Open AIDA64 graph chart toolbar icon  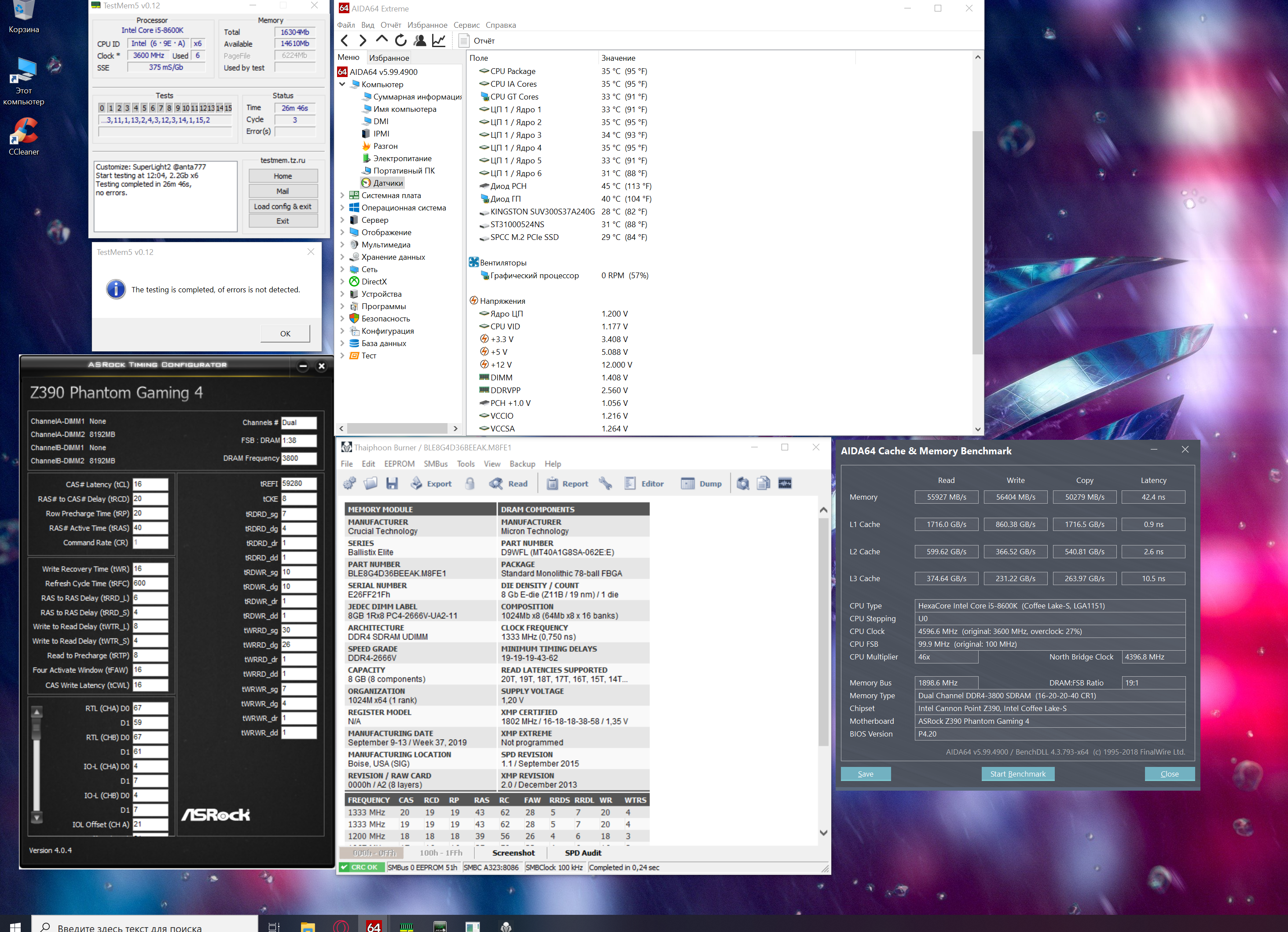click(x=438, y=41)
